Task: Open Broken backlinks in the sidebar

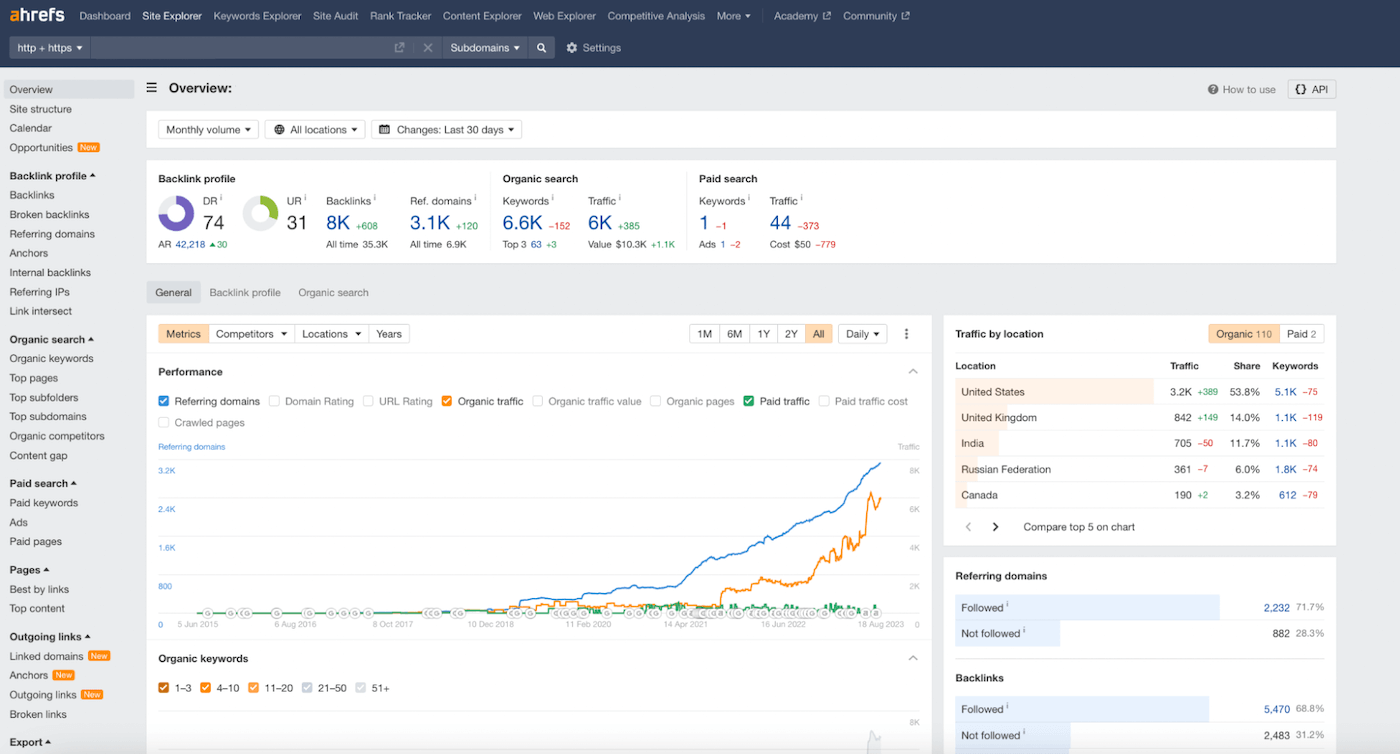Action: (x=49, y=215)
